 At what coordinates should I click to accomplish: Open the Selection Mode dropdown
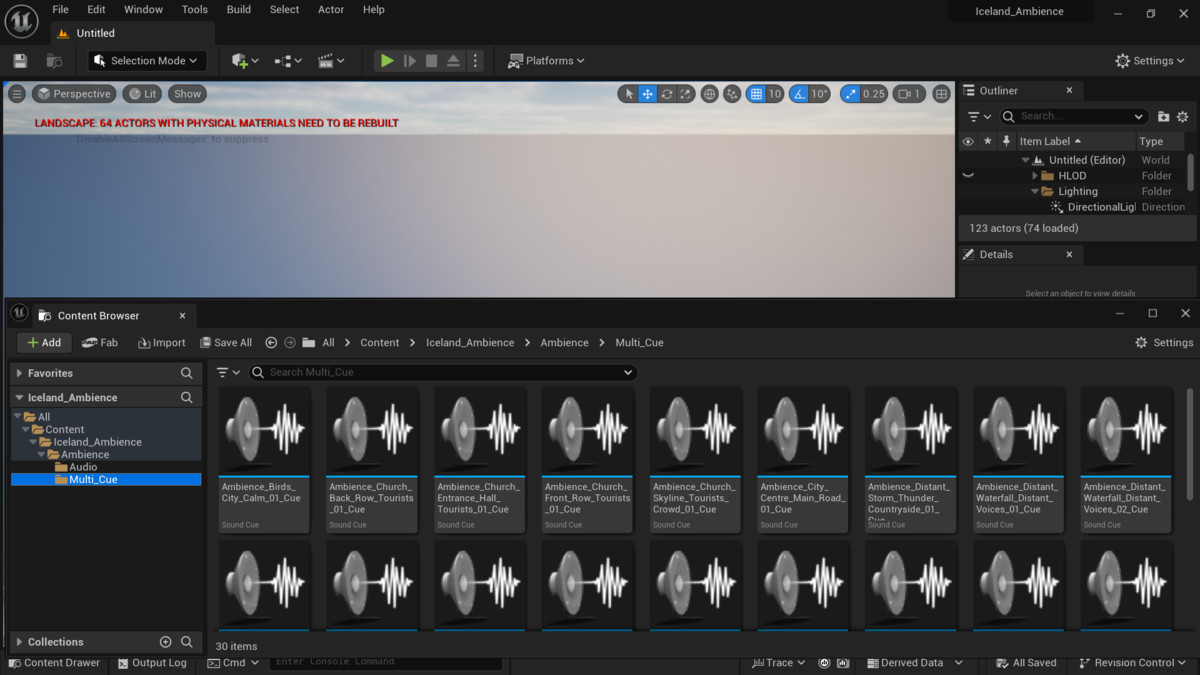(148, 61)
